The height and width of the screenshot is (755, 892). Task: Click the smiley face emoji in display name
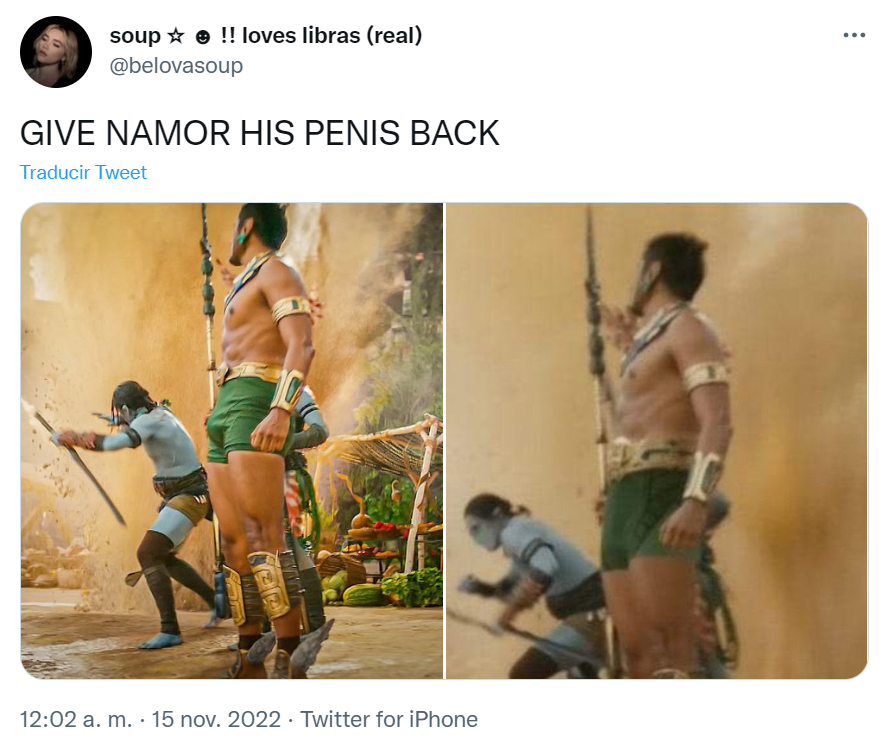click(x=203, y=38)
